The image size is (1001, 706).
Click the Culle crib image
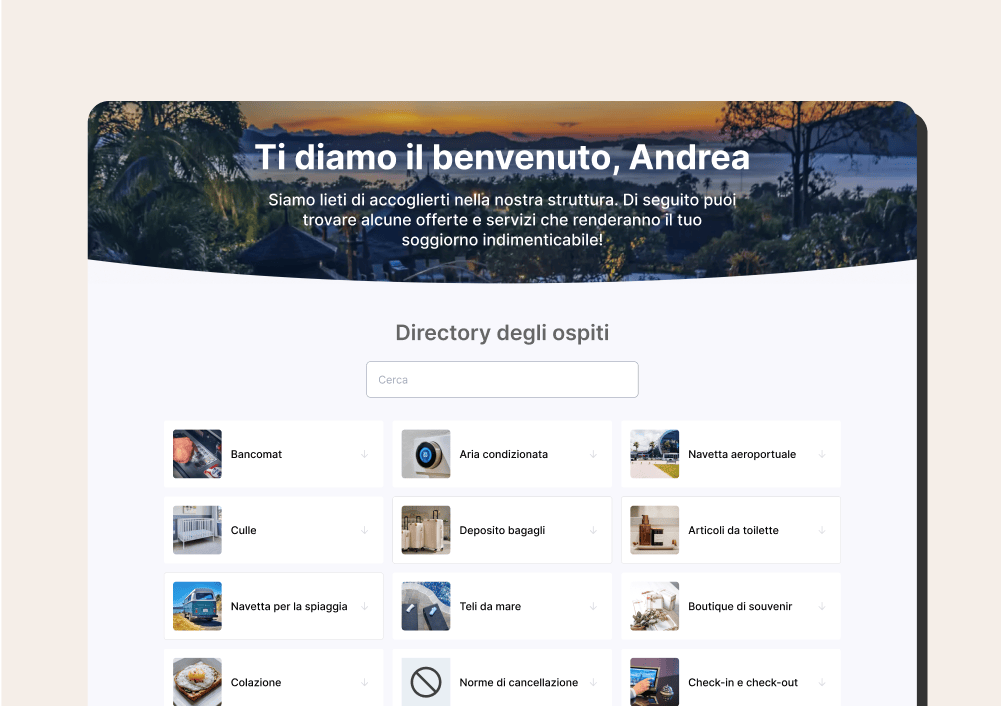click(x=197, y=530)
